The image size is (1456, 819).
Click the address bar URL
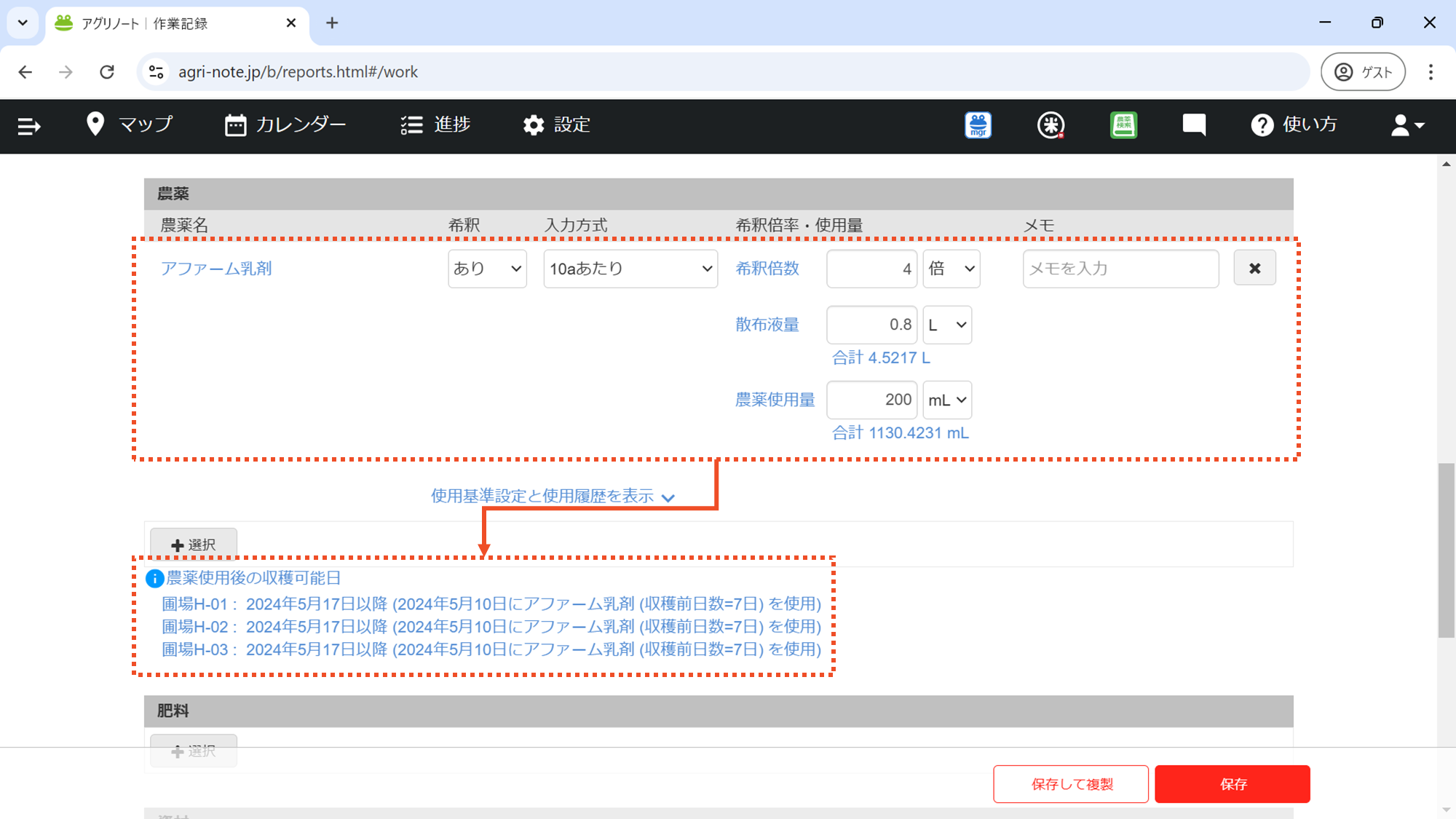pos(298,72)
